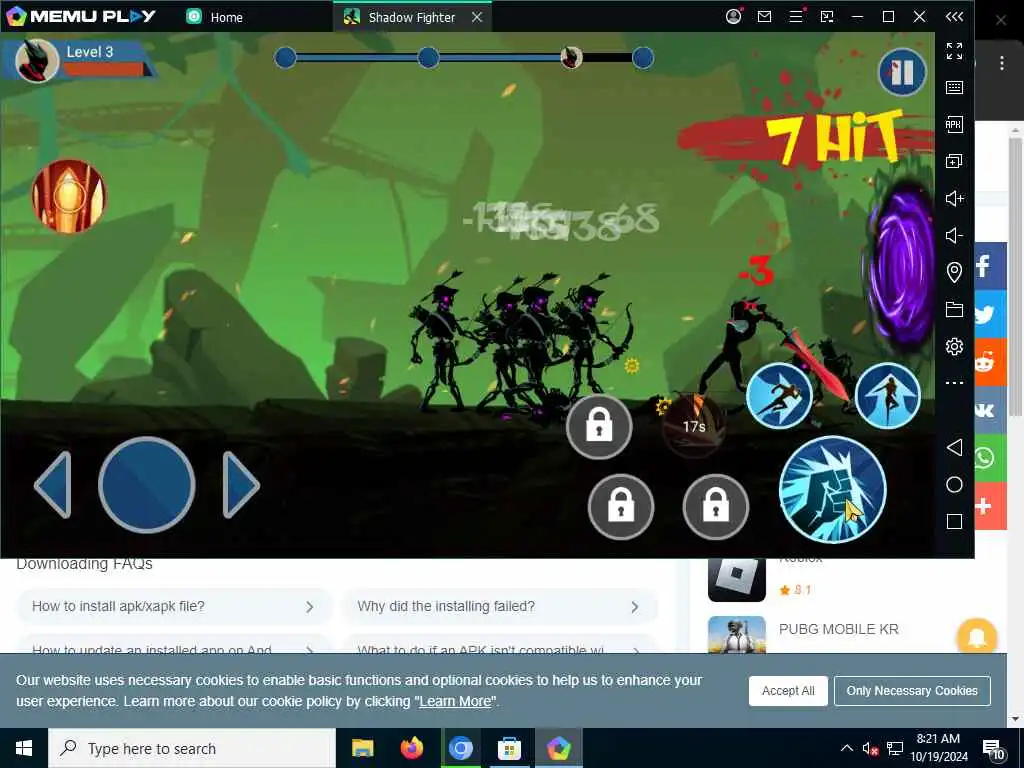Click Only Necessary Cookies button
Image resolution: width=1024 pixels, height=768 pixels.
(x=912, y=691)
